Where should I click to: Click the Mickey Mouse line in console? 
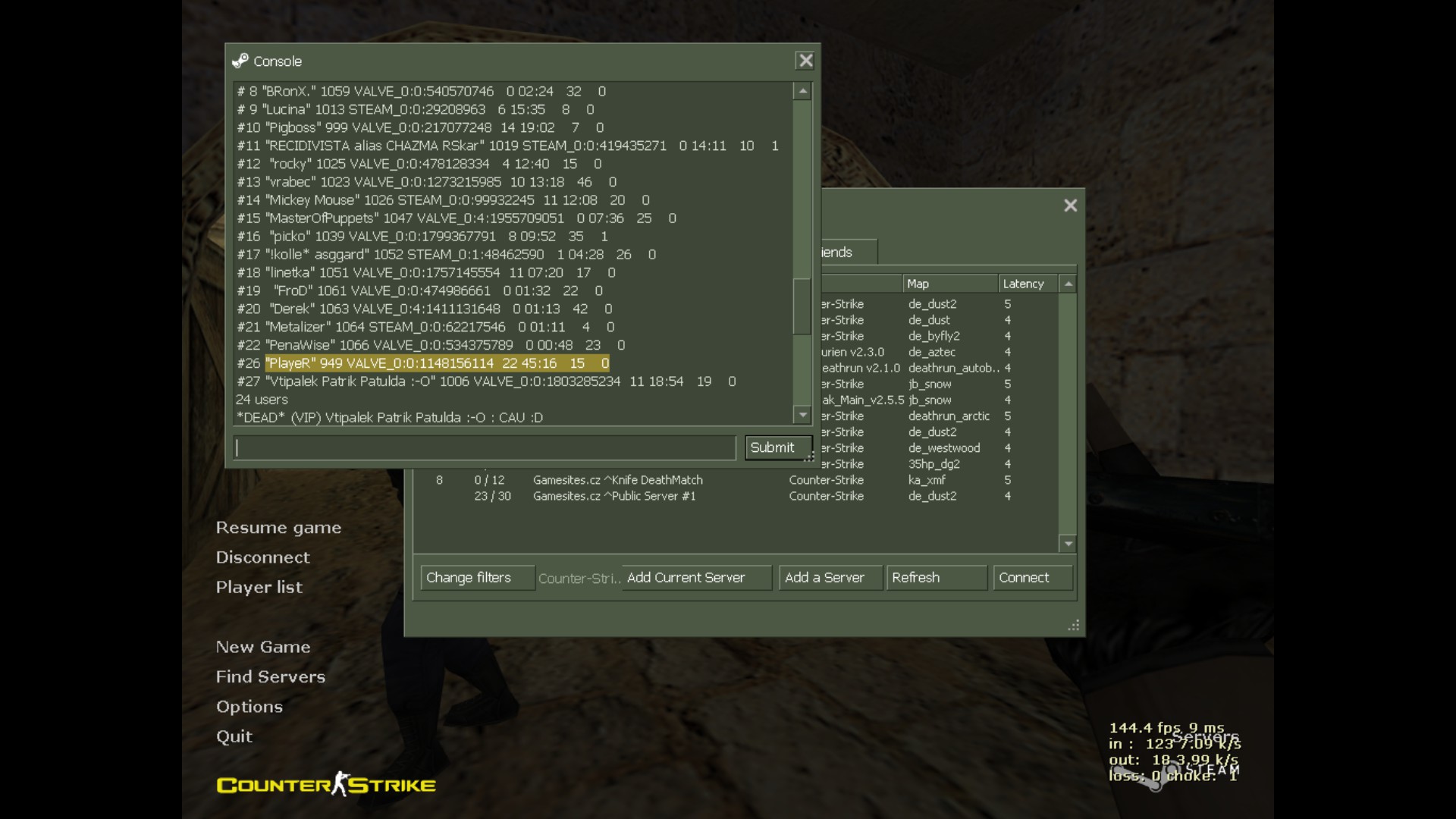[x=443, y=200]
